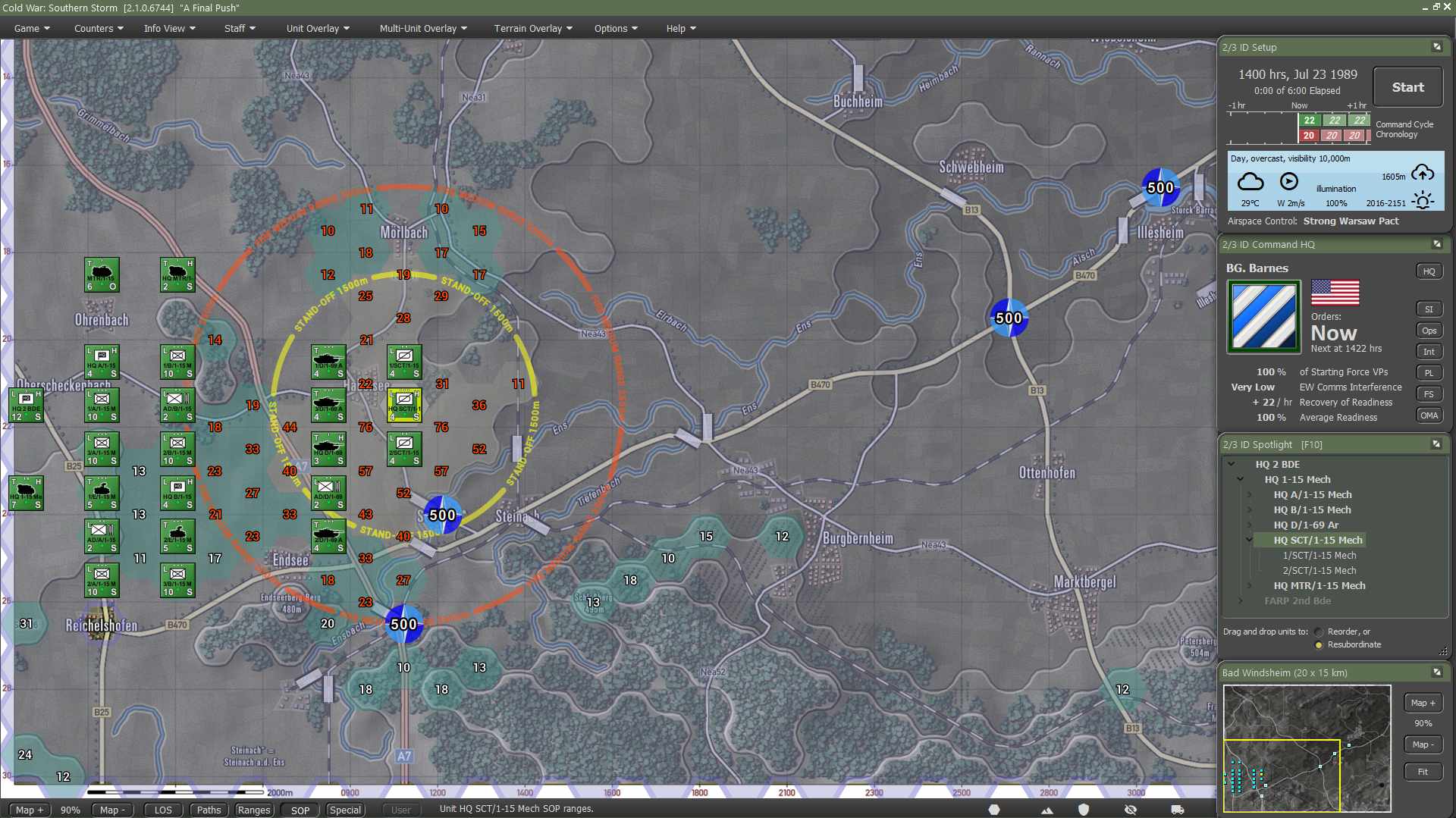Click Map + in the minimap panel

point(1423,703)
